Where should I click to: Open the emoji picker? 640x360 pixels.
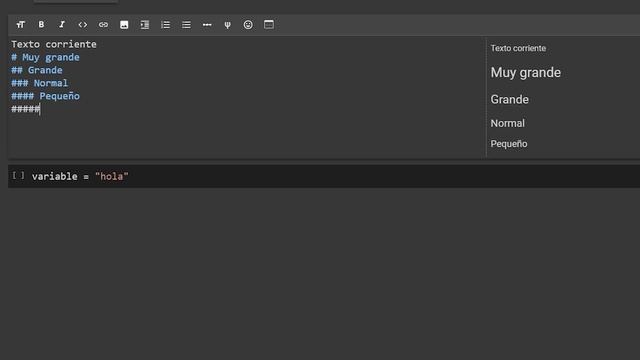(x=248, y=25)
